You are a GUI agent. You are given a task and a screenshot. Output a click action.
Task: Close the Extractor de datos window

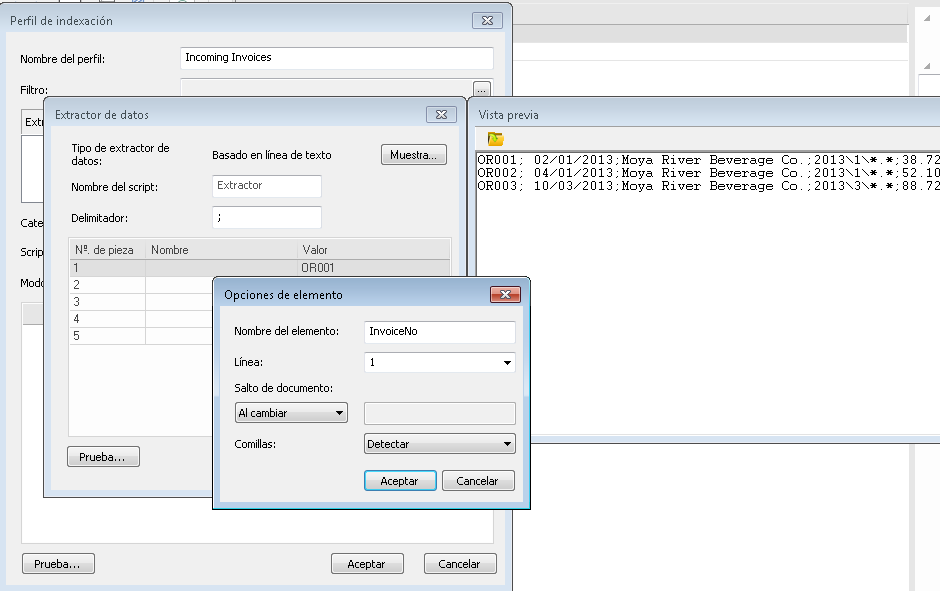(441, 115)
